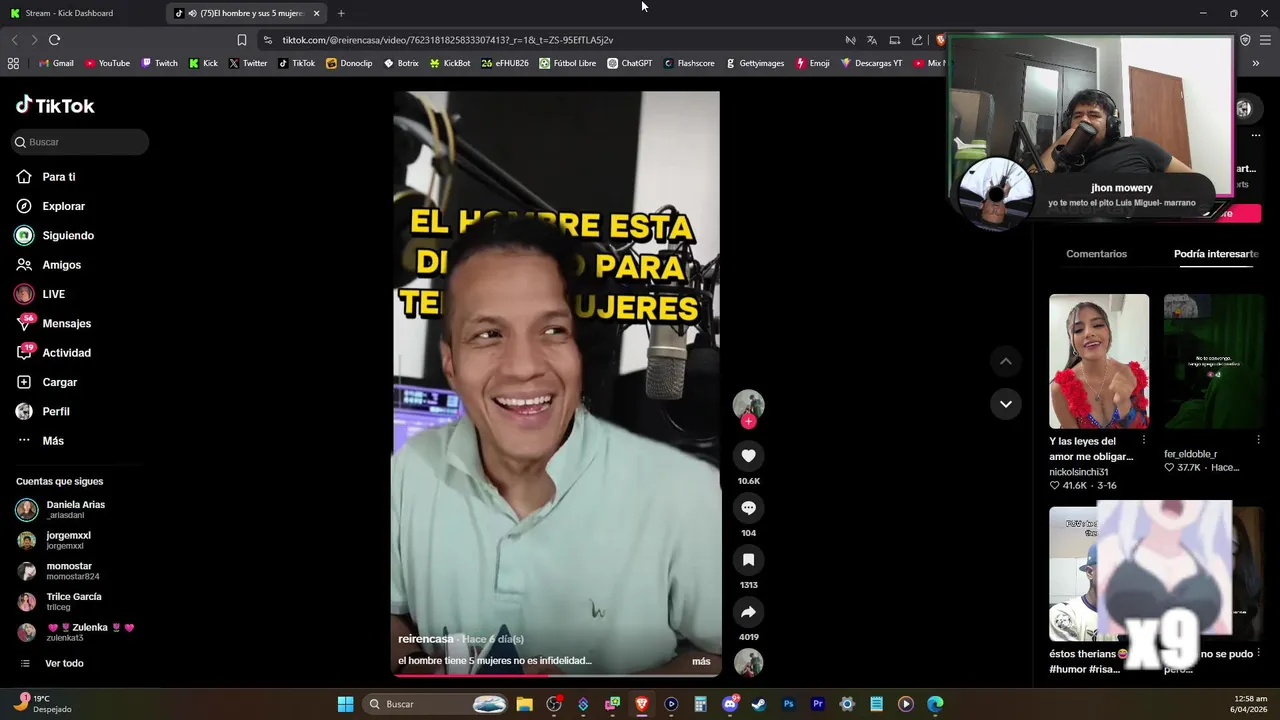Open the Amigos page

[x=61, y=265]
